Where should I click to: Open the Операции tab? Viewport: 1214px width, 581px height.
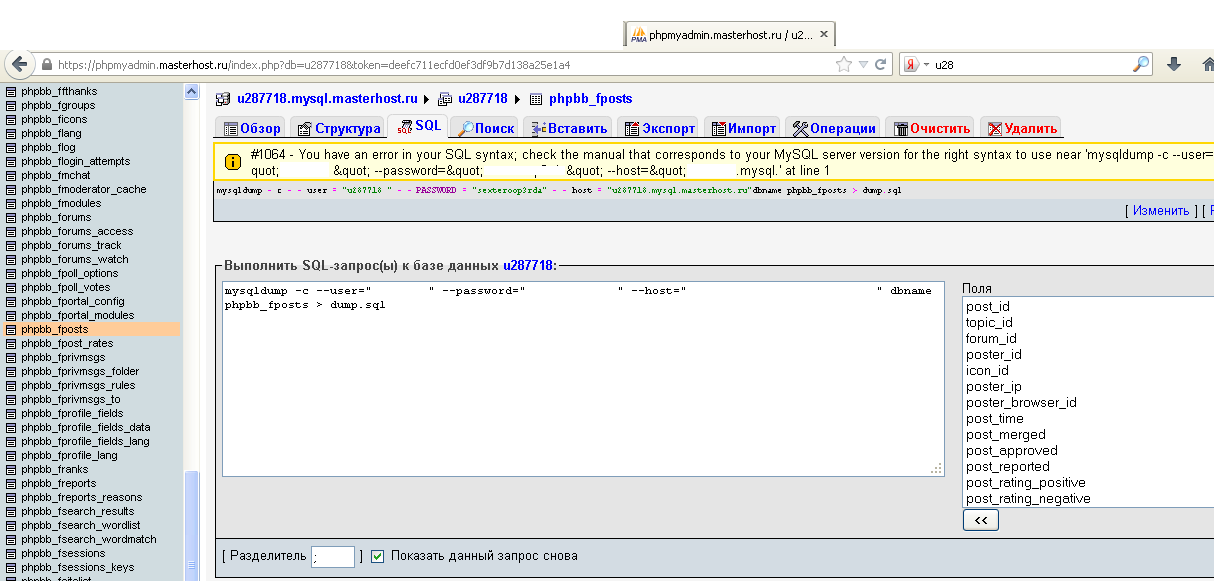(x=833, y=128)
